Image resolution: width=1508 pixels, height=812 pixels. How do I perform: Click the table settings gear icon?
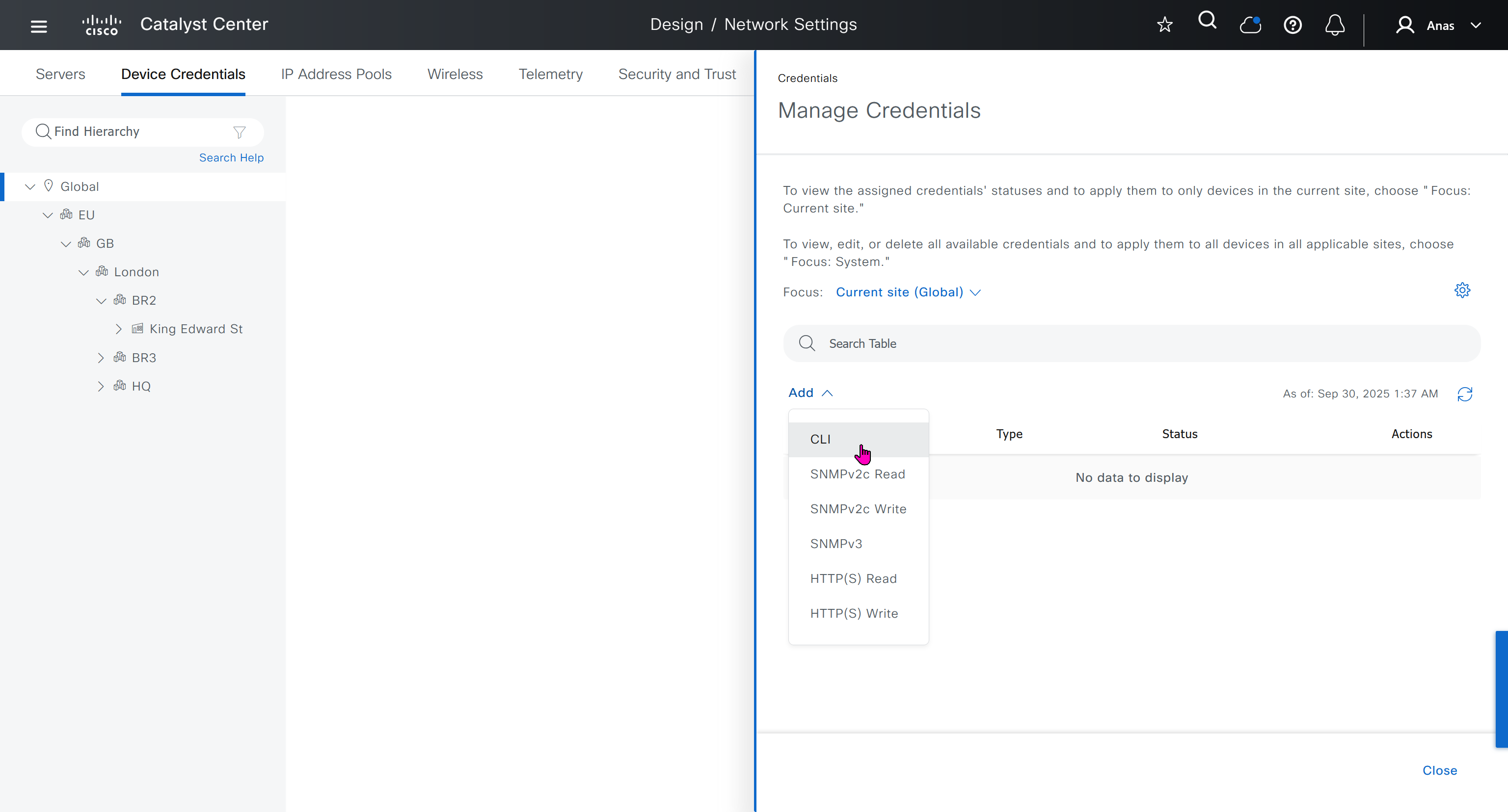coord(1462,290)
